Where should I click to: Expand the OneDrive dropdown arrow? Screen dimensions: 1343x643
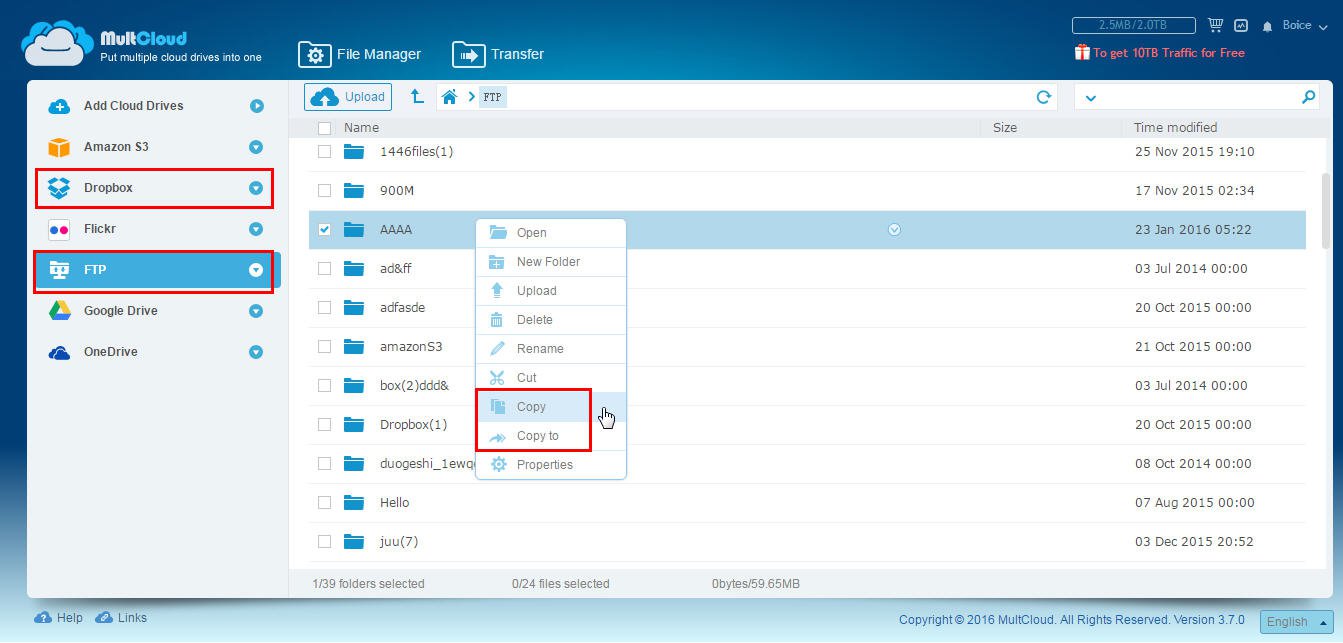point(256,352)
